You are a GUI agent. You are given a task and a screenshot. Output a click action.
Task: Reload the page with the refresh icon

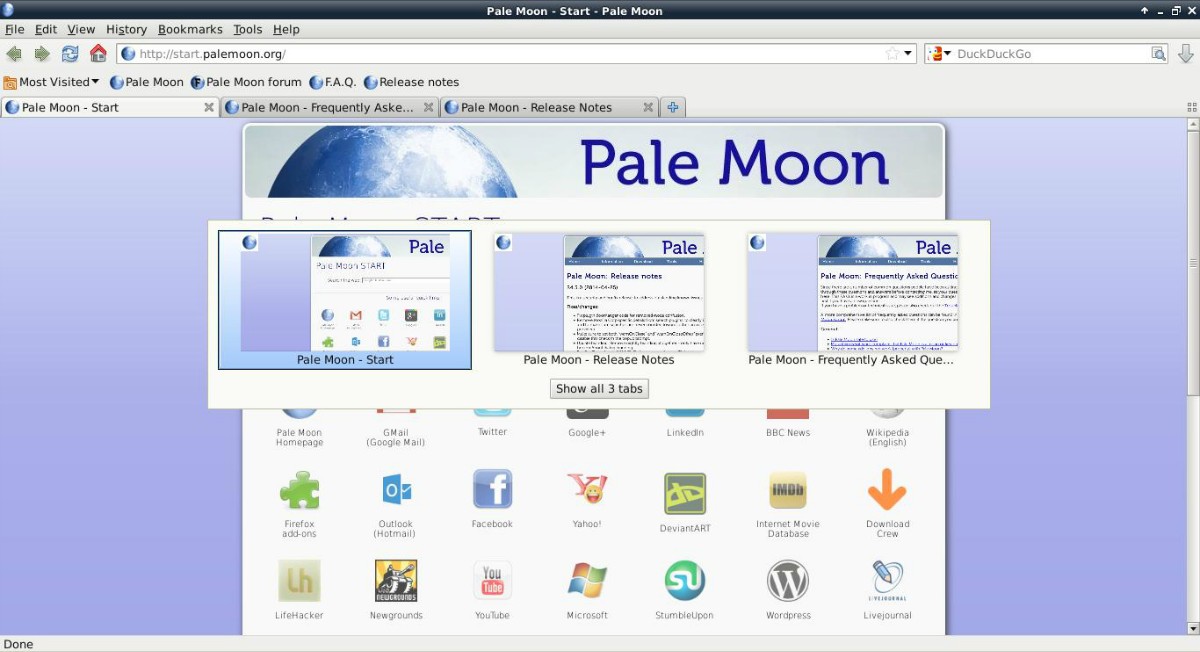[70, 54]
